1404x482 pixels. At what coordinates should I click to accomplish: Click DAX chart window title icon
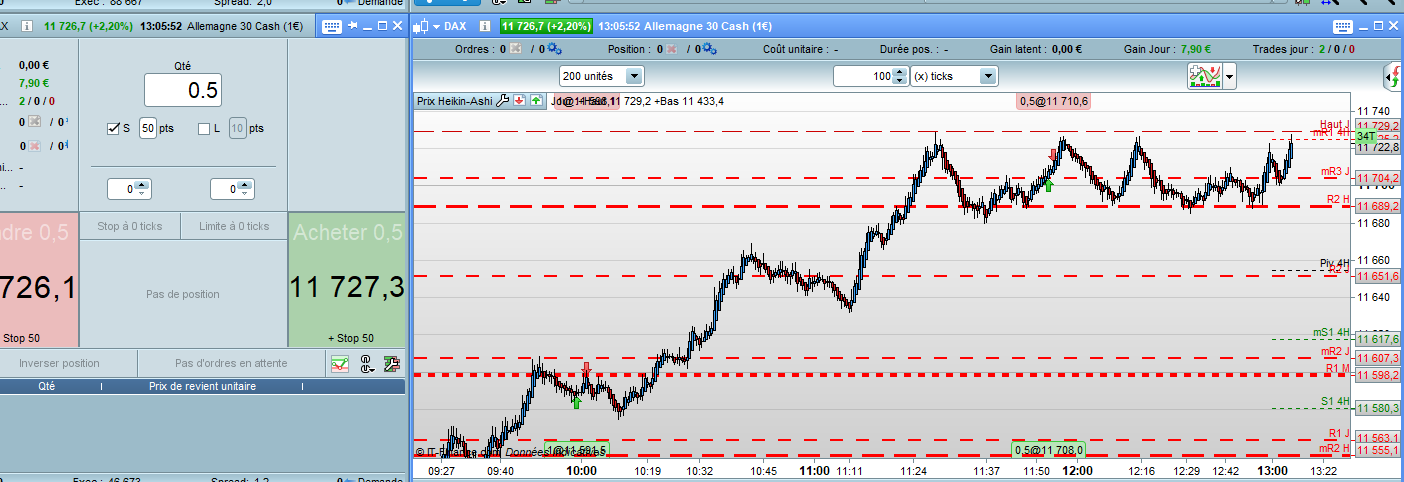[420, 25]
